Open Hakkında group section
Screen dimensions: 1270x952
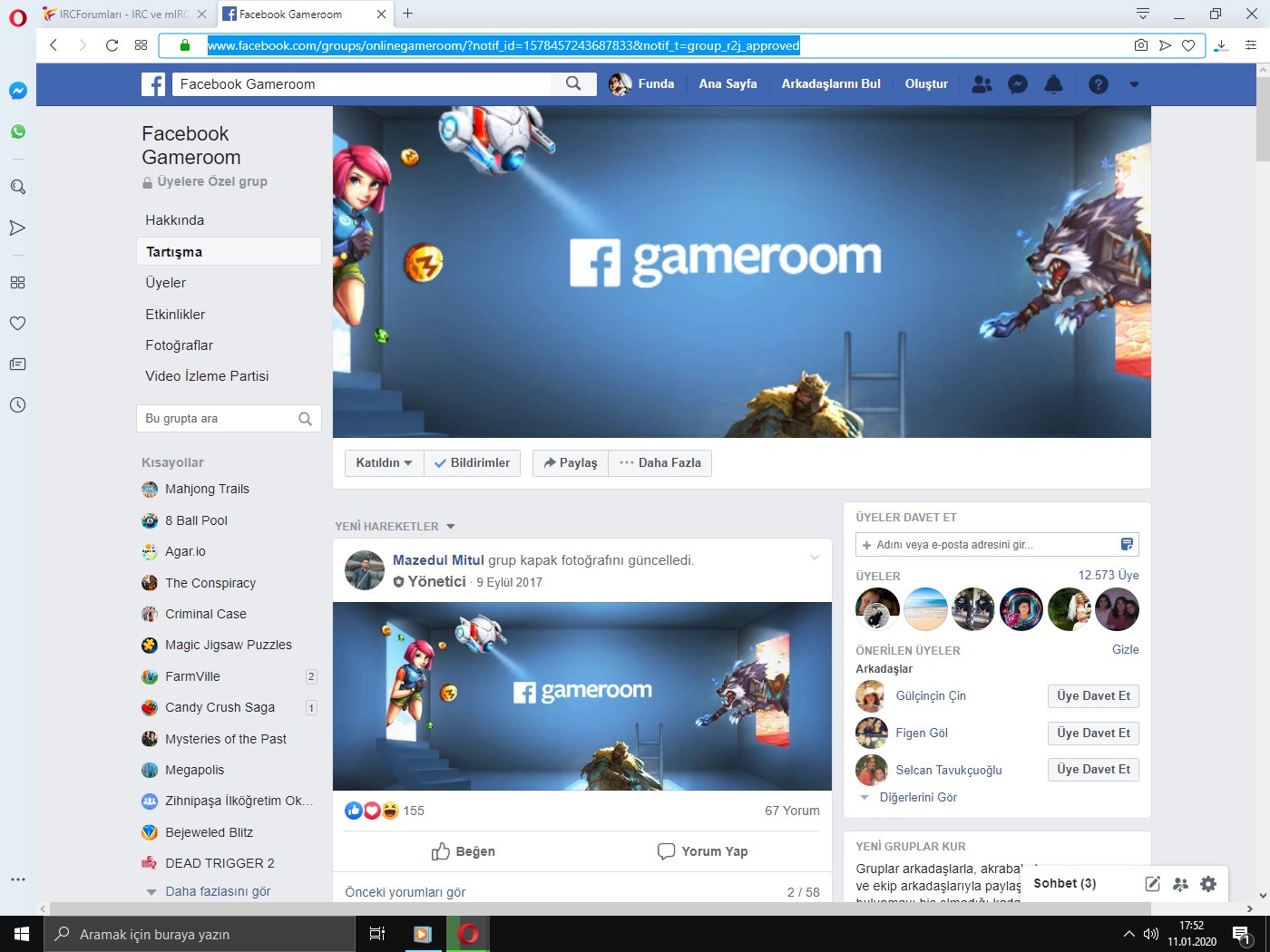pyautogui.click(x=174, y=220)
